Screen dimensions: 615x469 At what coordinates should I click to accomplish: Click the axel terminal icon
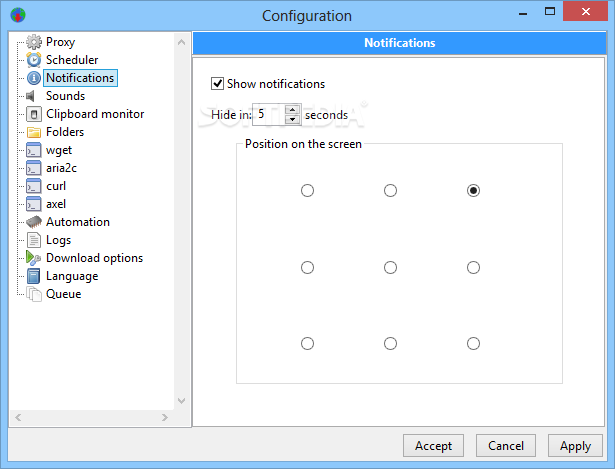[x=34, y=204]
